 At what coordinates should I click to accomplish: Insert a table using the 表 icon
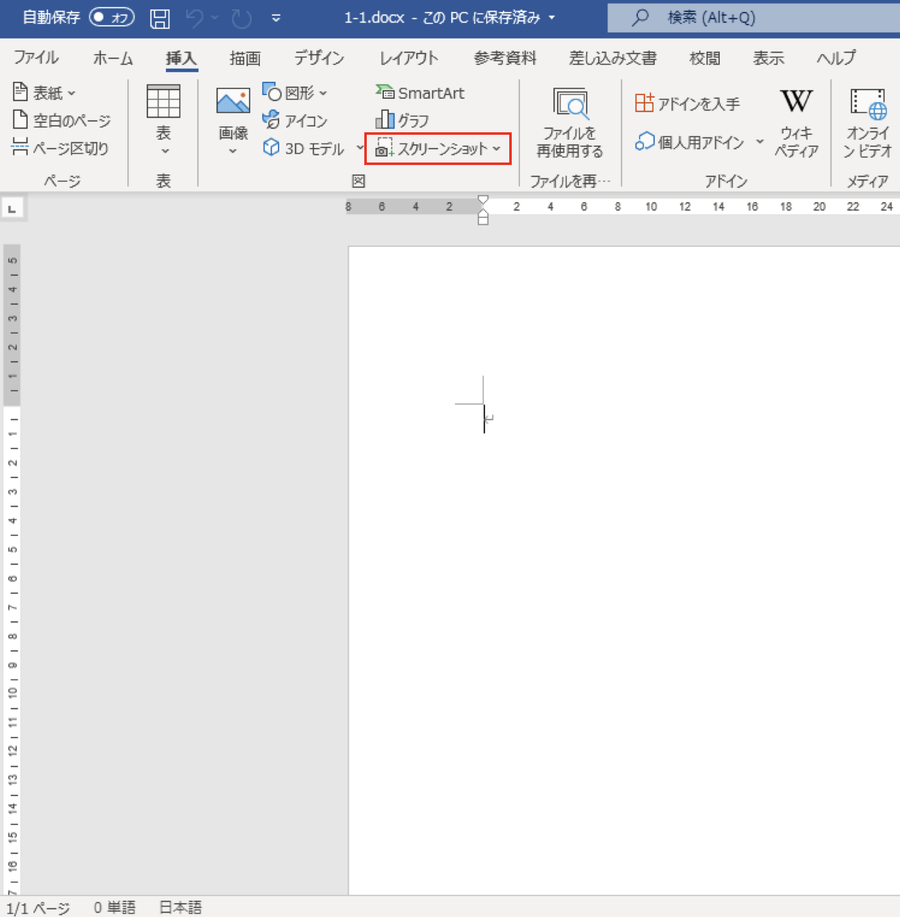tap(163, 119)
